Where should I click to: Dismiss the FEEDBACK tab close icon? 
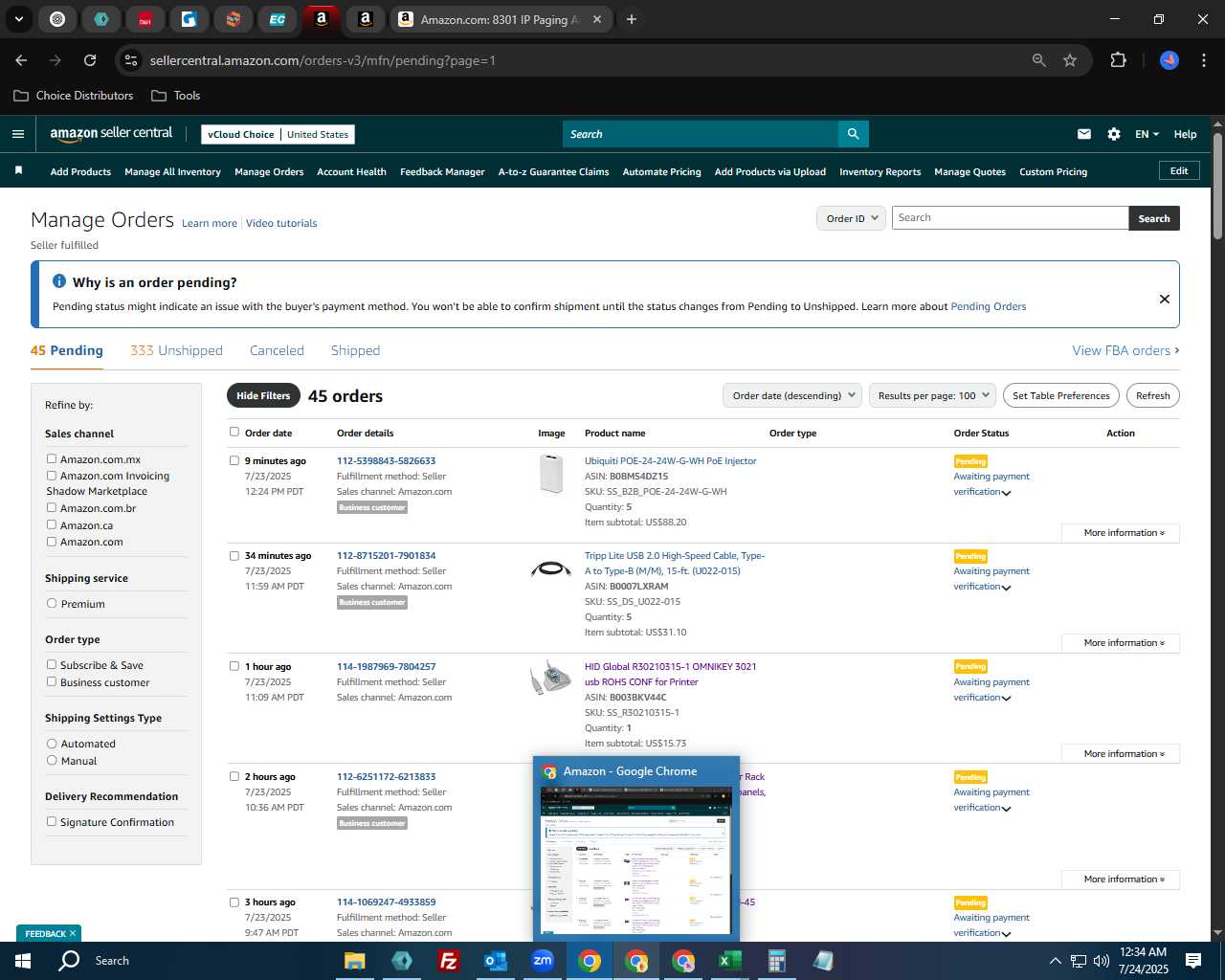click(x=73, y=933)
